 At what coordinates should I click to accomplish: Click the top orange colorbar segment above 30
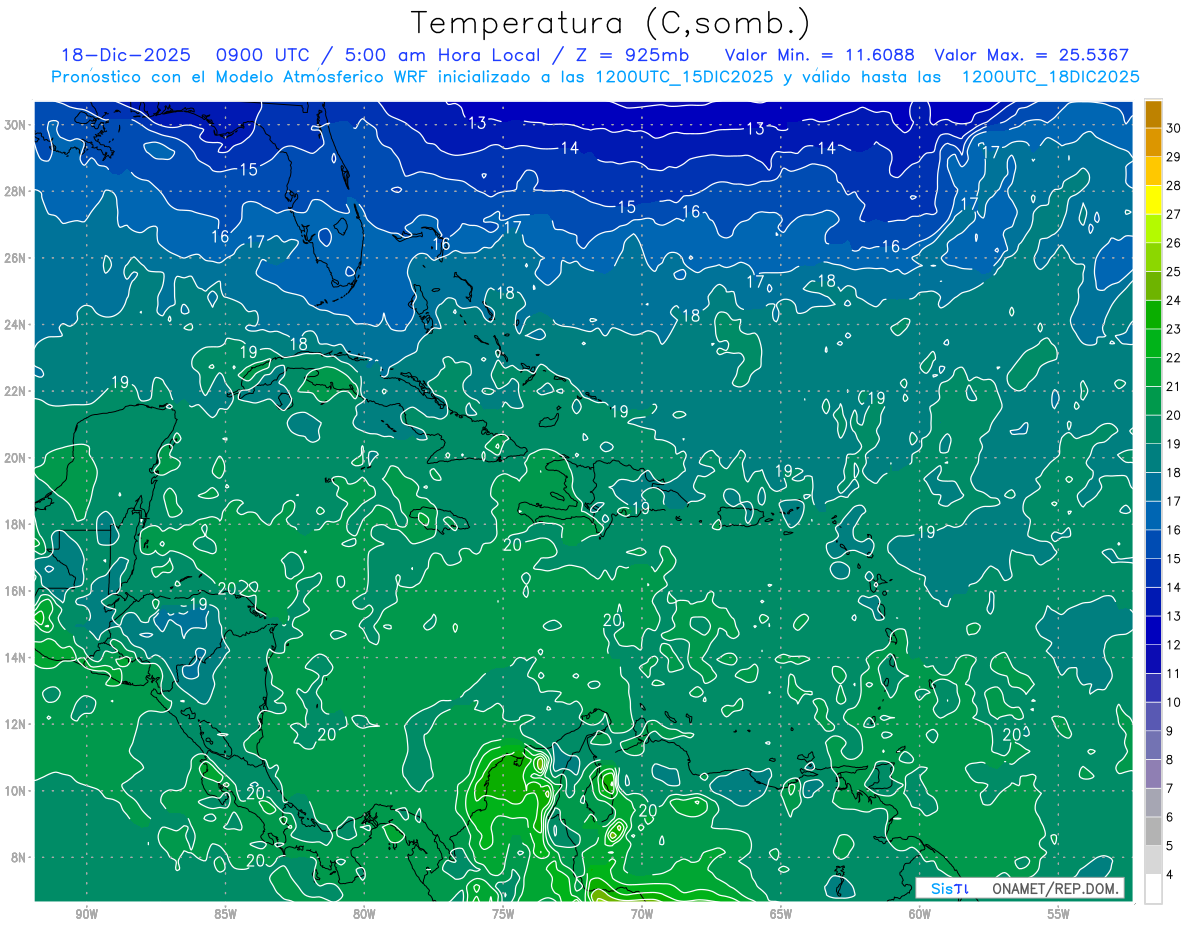click(1153, 114)
